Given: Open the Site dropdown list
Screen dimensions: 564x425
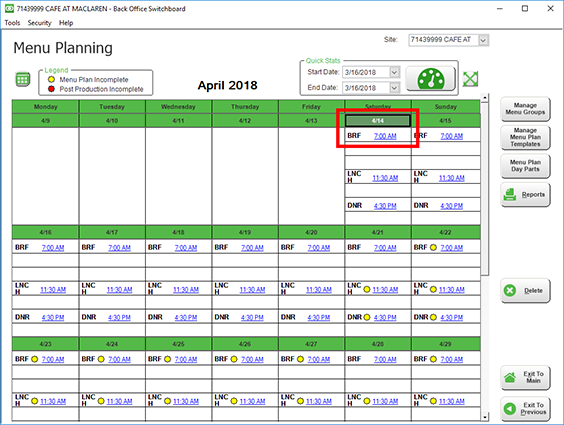Looking at the screenshot, I should click(x=483, y=40).
